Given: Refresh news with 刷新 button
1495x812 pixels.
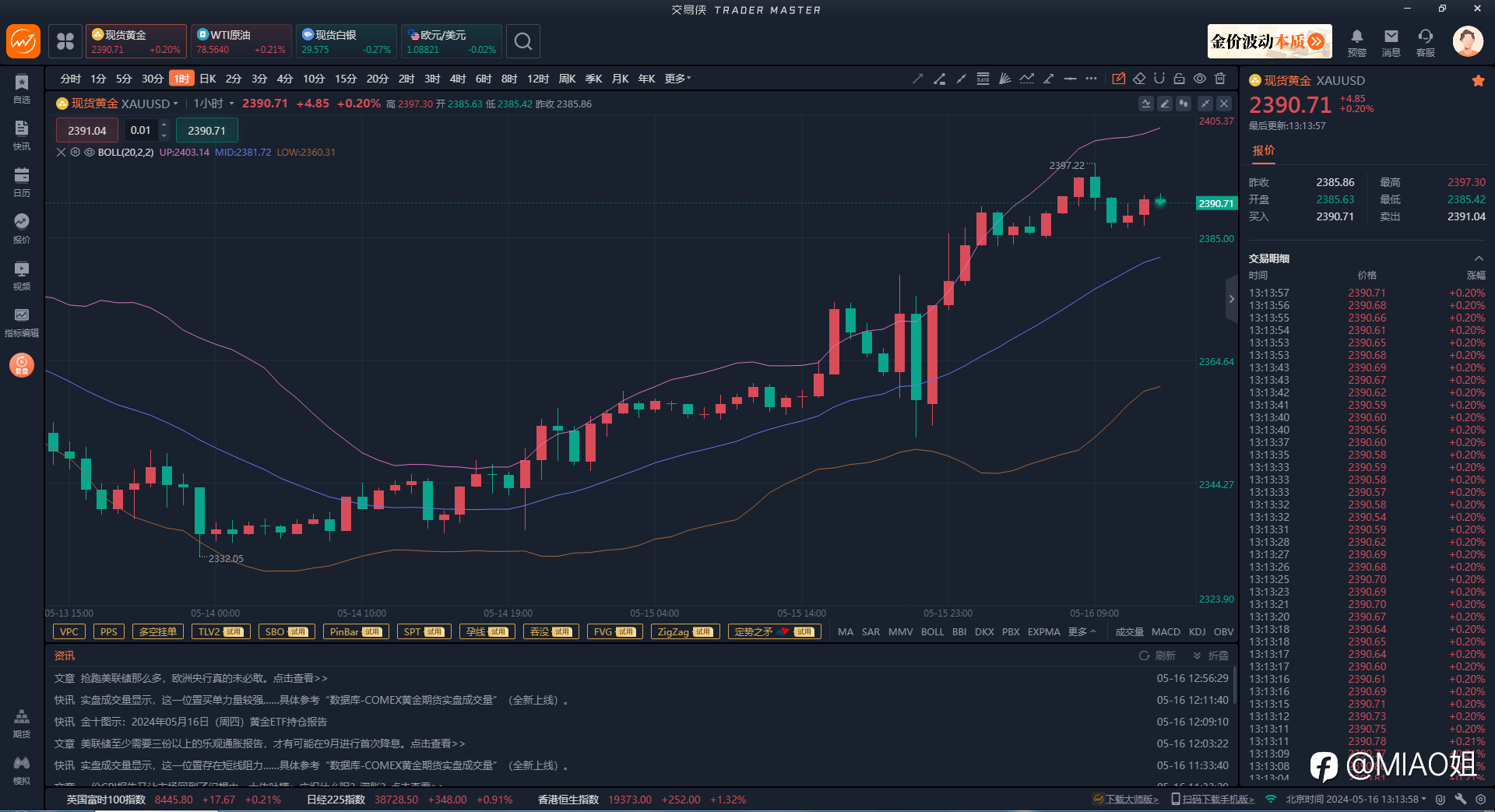Looking at the screenshot, I should click(x=1158, y=656).
